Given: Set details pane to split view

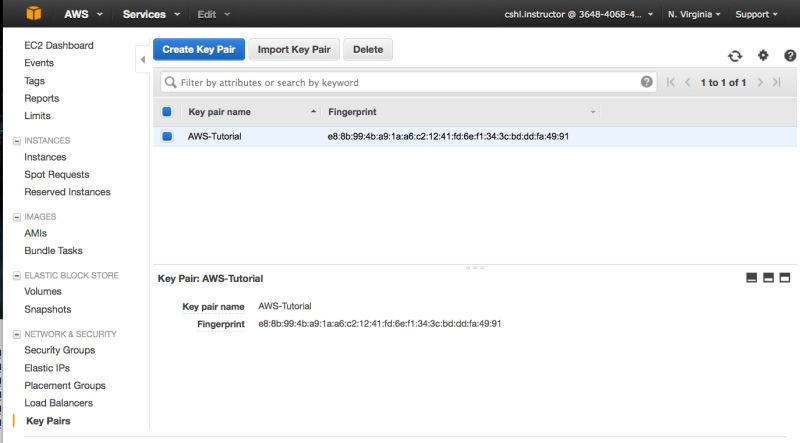Looking at the screenshot, I should [x=768, y=278].
